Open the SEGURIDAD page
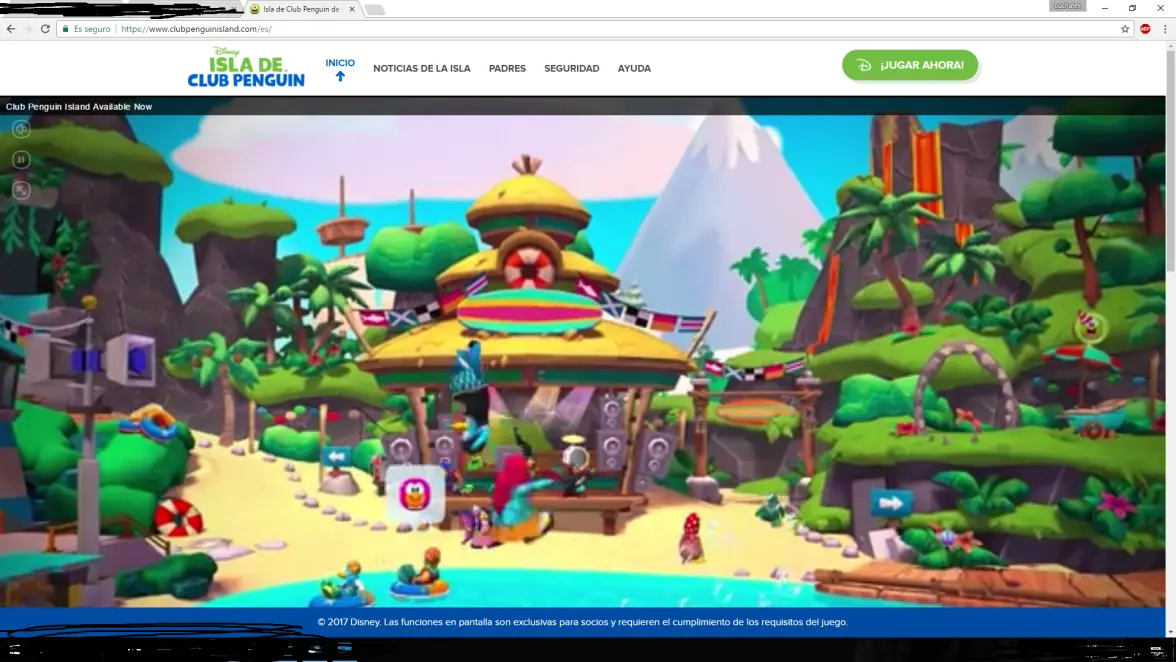This screenshot has width=1176, height=662. tap(572, 68)
